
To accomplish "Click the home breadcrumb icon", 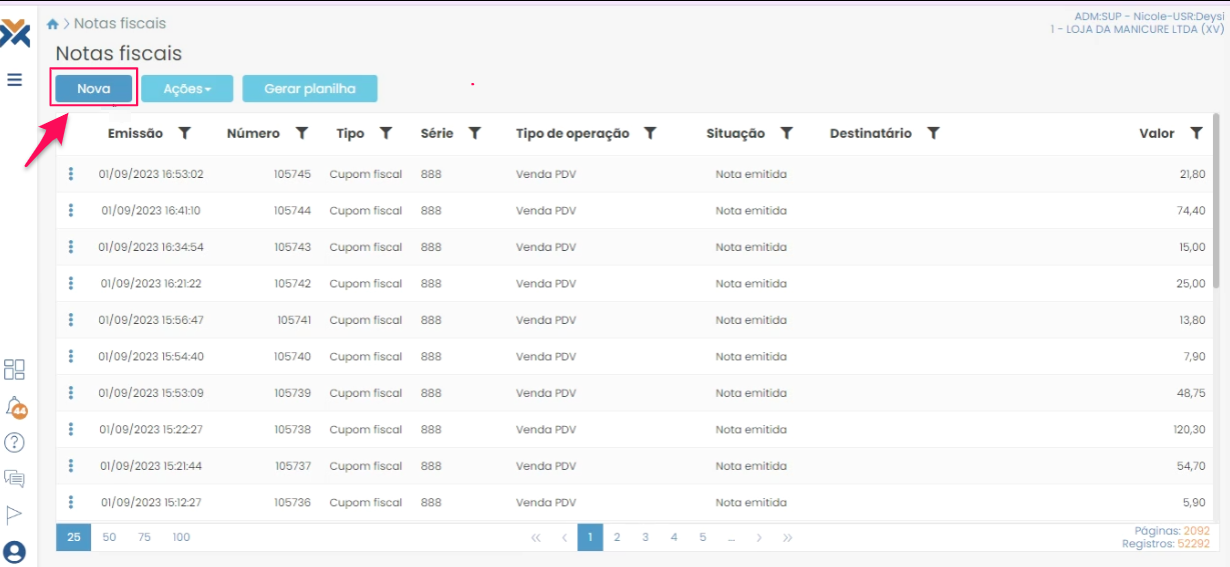I will (x=53, y=24).
